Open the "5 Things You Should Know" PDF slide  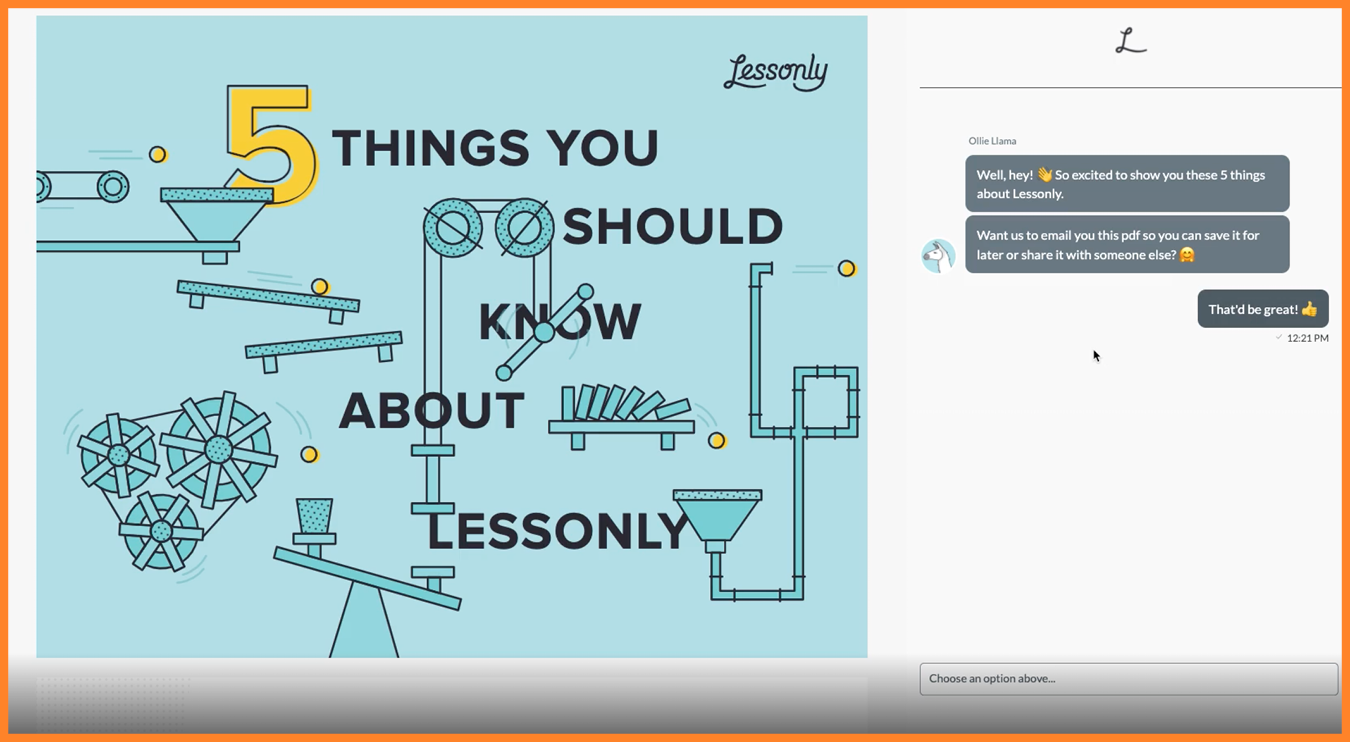click(x=452, y=336)
